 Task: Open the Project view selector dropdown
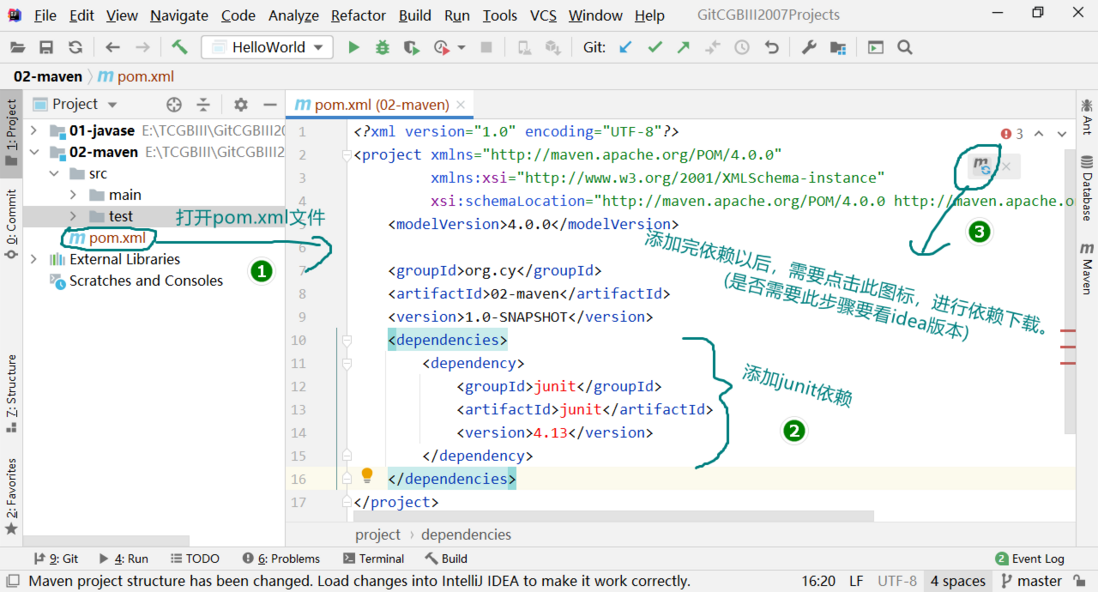click(x=75, y=104)
